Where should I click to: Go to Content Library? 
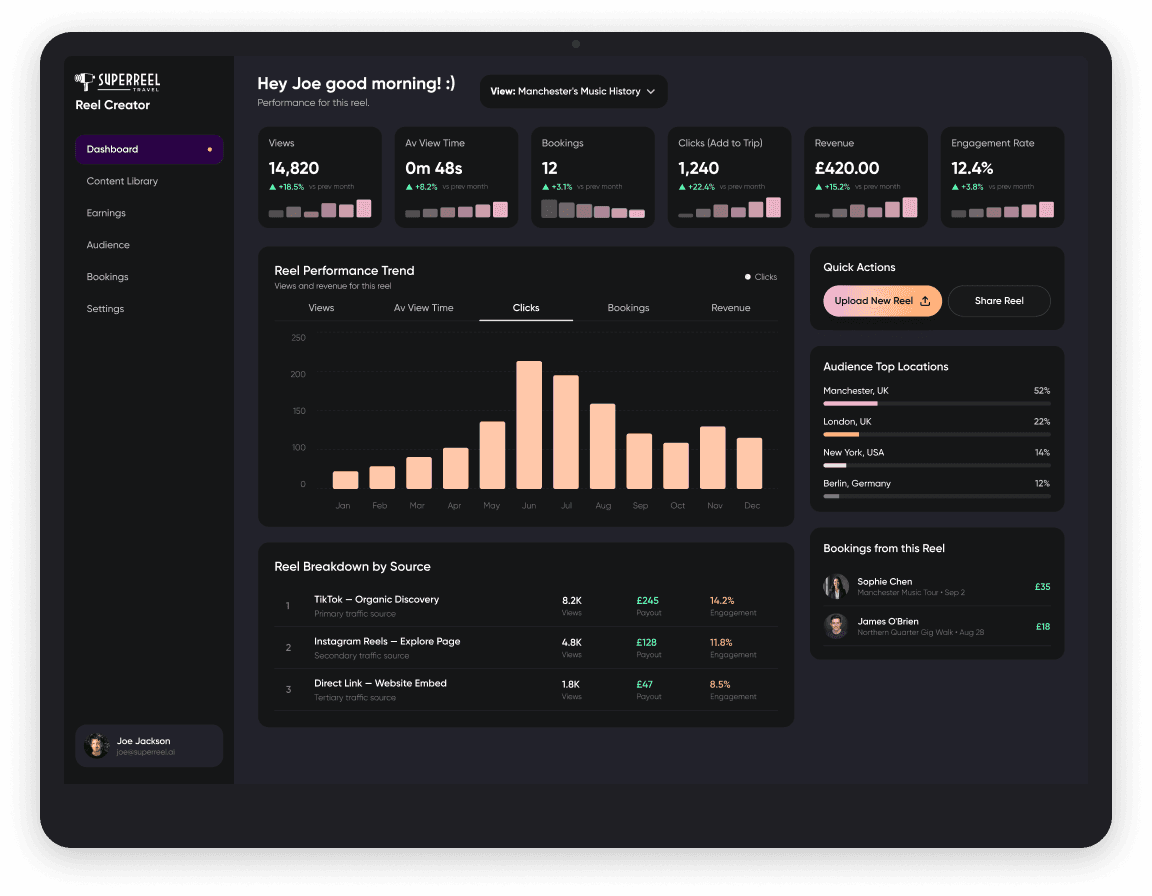[x=122, y=181]
